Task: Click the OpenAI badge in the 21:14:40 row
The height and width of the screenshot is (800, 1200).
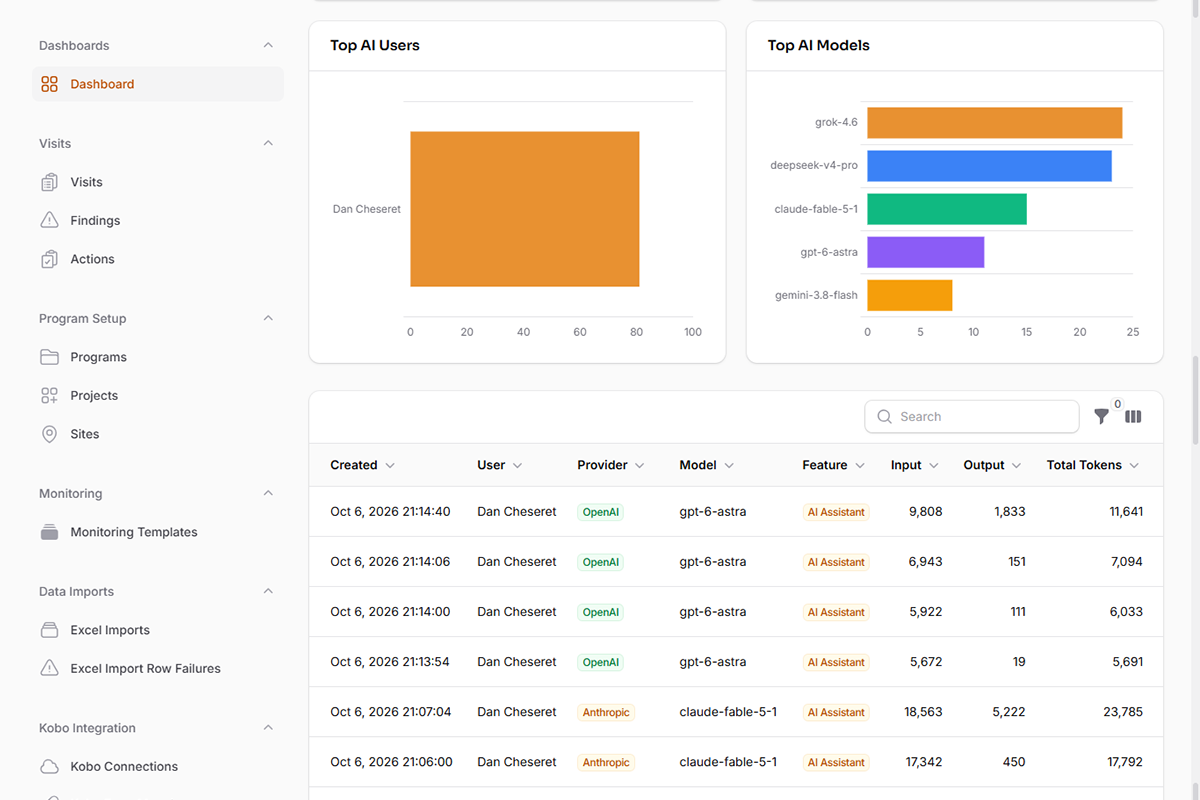Action: [601, 512]
